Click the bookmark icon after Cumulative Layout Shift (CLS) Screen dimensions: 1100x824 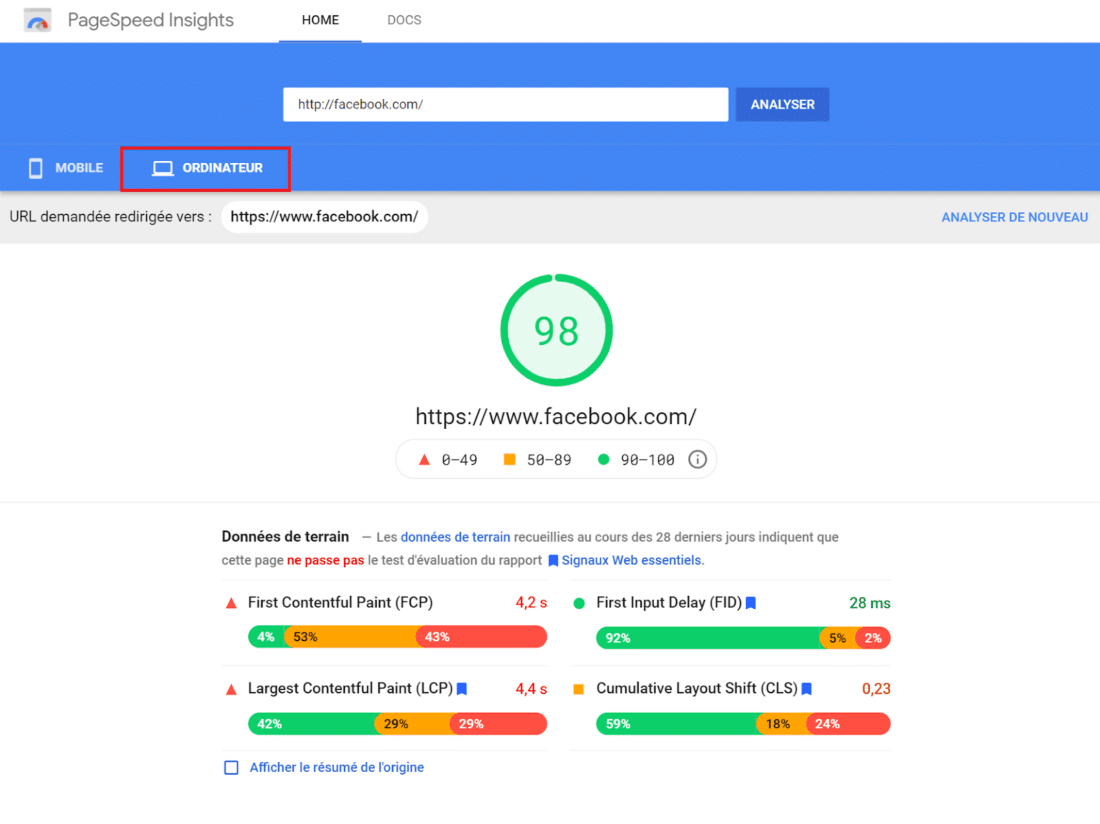[807, 689]
